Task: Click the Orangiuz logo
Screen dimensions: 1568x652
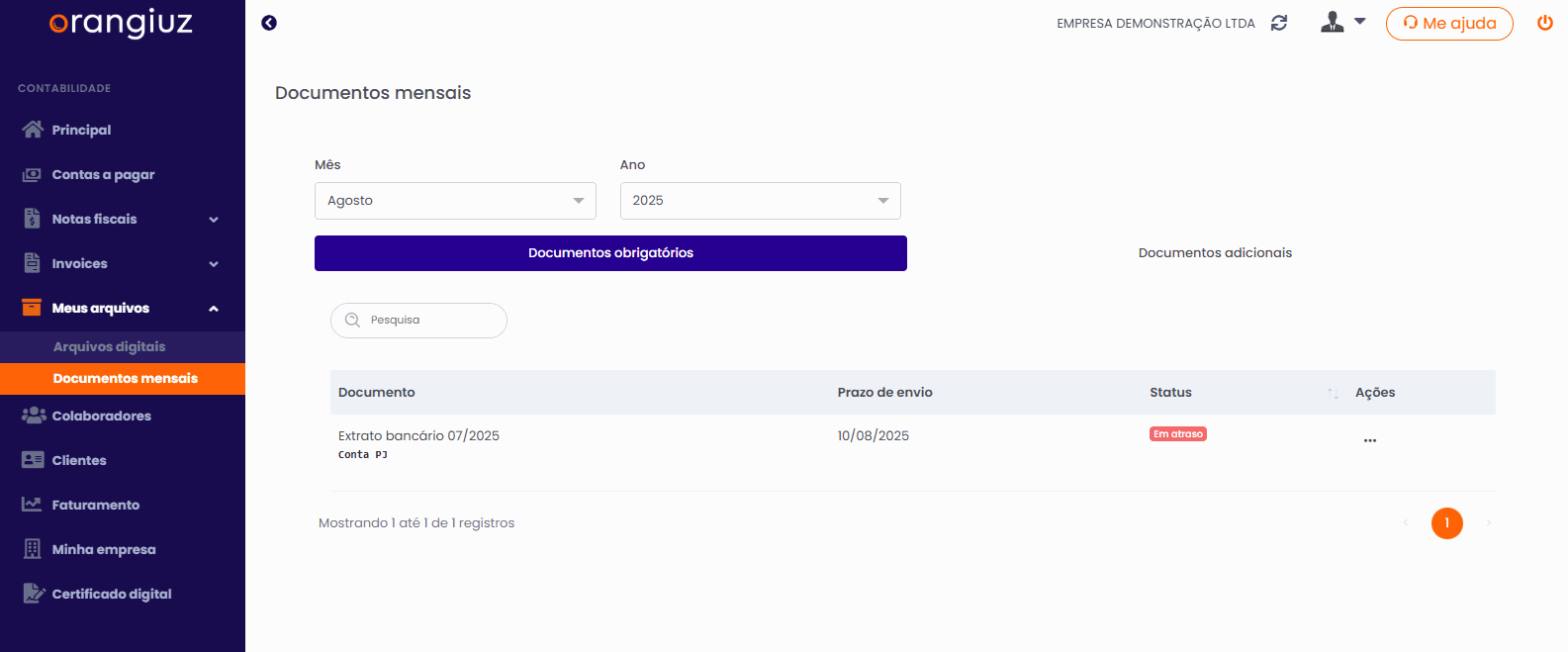Action: tap(121, 23)
